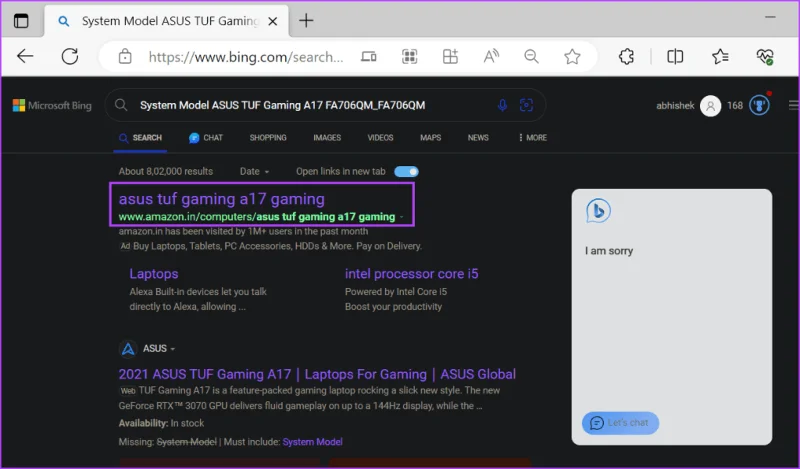Open 2021 ASUS TUF Gaming A17 result
The image size is (800, 469).
(317, 374)
